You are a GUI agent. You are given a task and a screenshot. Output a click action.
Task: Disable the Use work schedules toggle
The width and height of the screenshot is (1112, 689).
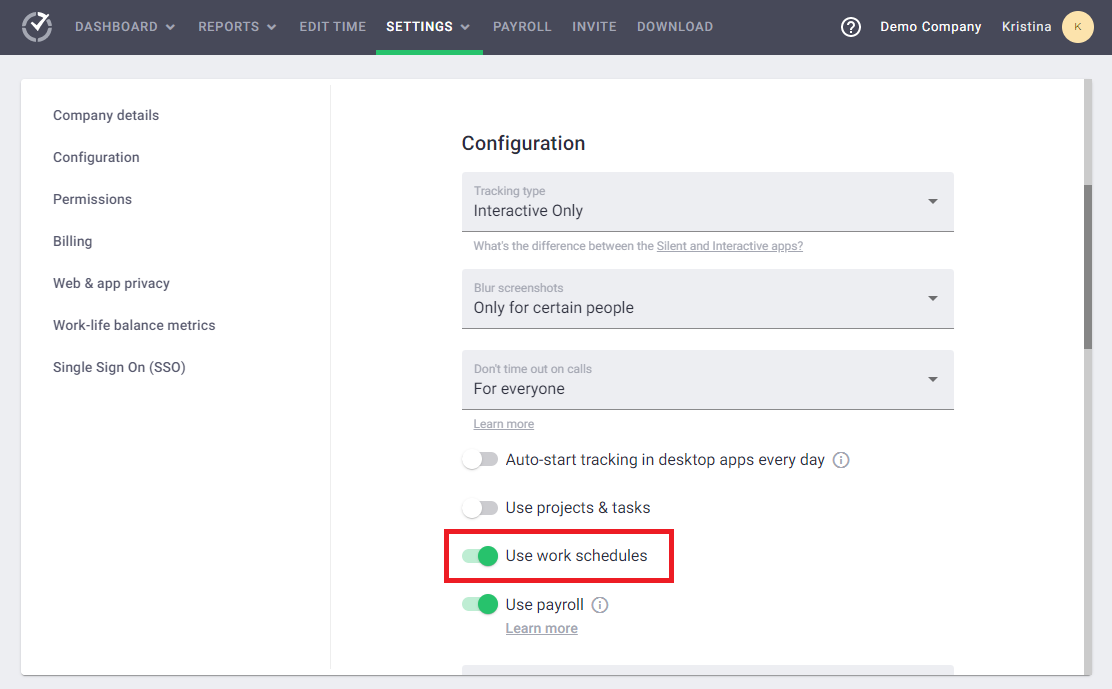point(480,556)
